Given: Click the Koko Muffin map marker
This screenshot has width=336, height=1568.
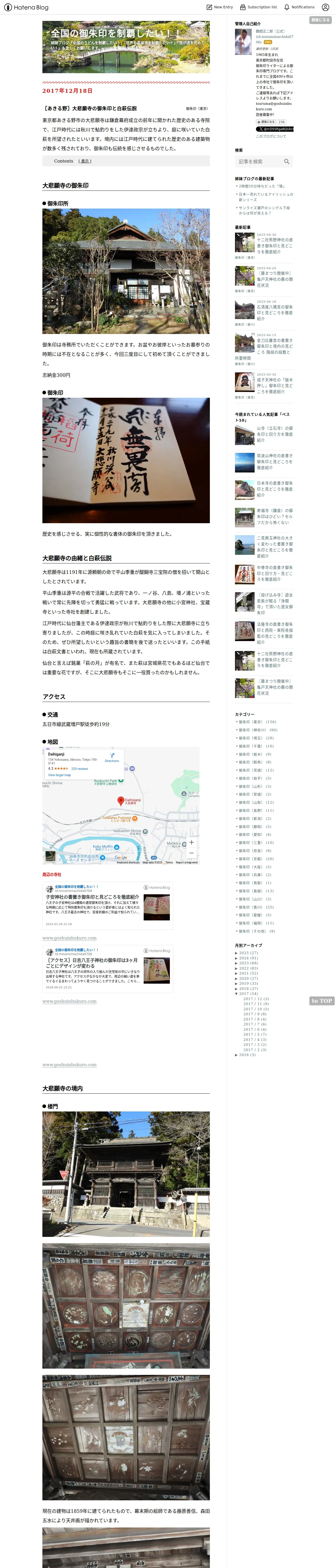Looking at the screenshot, I should 116,847.
